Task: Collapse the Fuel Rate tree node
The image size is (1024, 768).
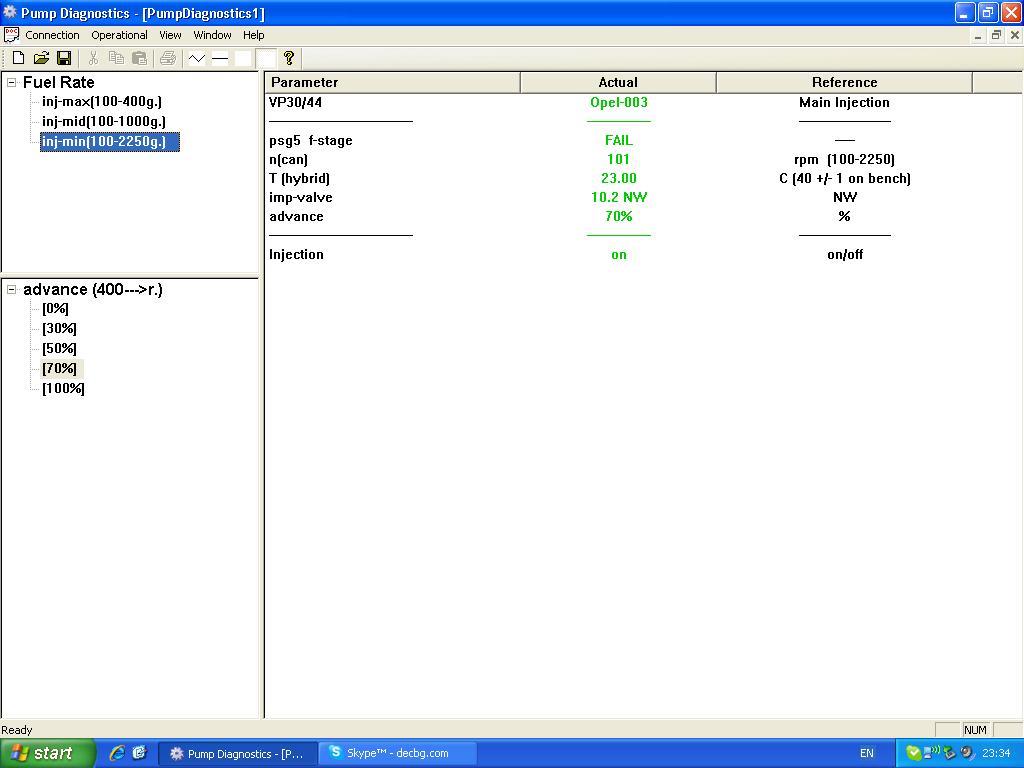Action: 12,83
